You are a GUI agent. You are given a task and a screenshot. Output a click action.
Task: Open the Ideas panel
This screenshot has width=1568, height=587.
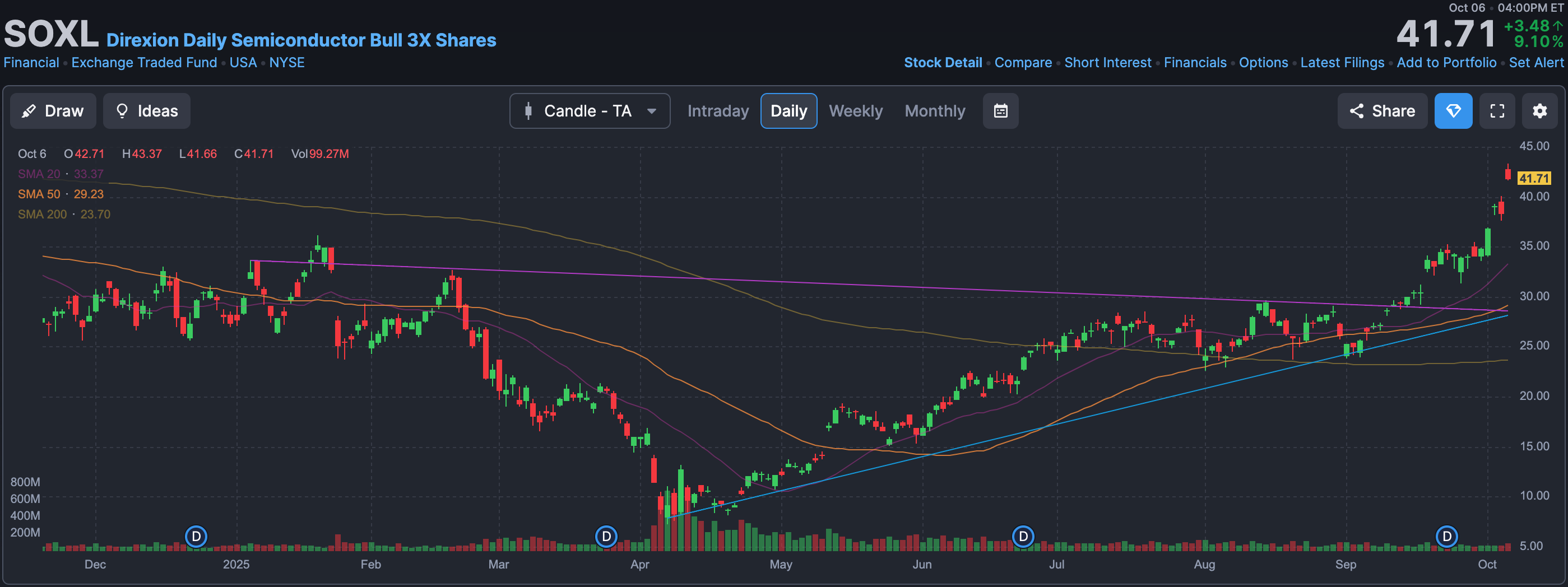click(147, 111)
